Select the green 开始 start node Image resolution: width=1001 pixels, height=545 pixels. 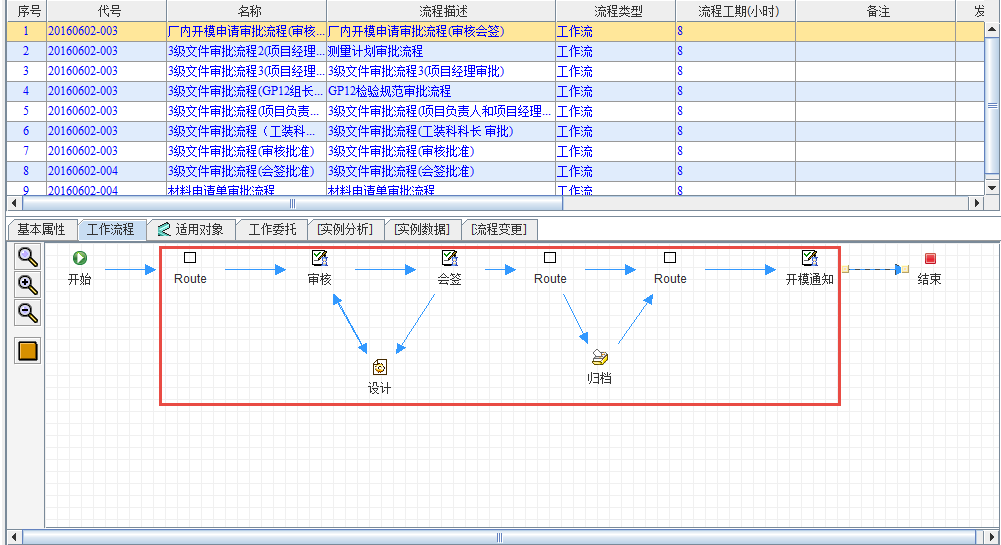(x=80, y=258)
